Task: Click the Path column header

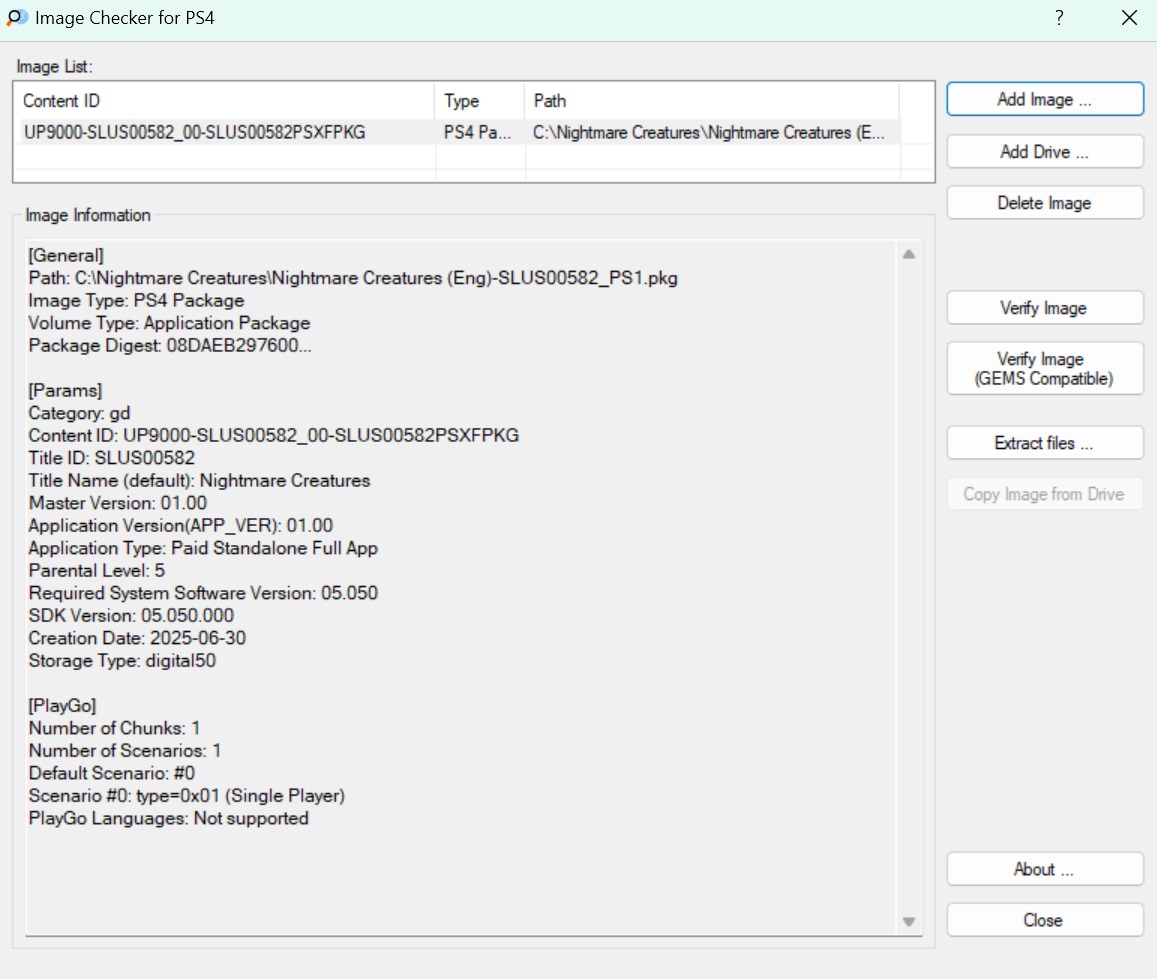Action: (x=712, y=101)
